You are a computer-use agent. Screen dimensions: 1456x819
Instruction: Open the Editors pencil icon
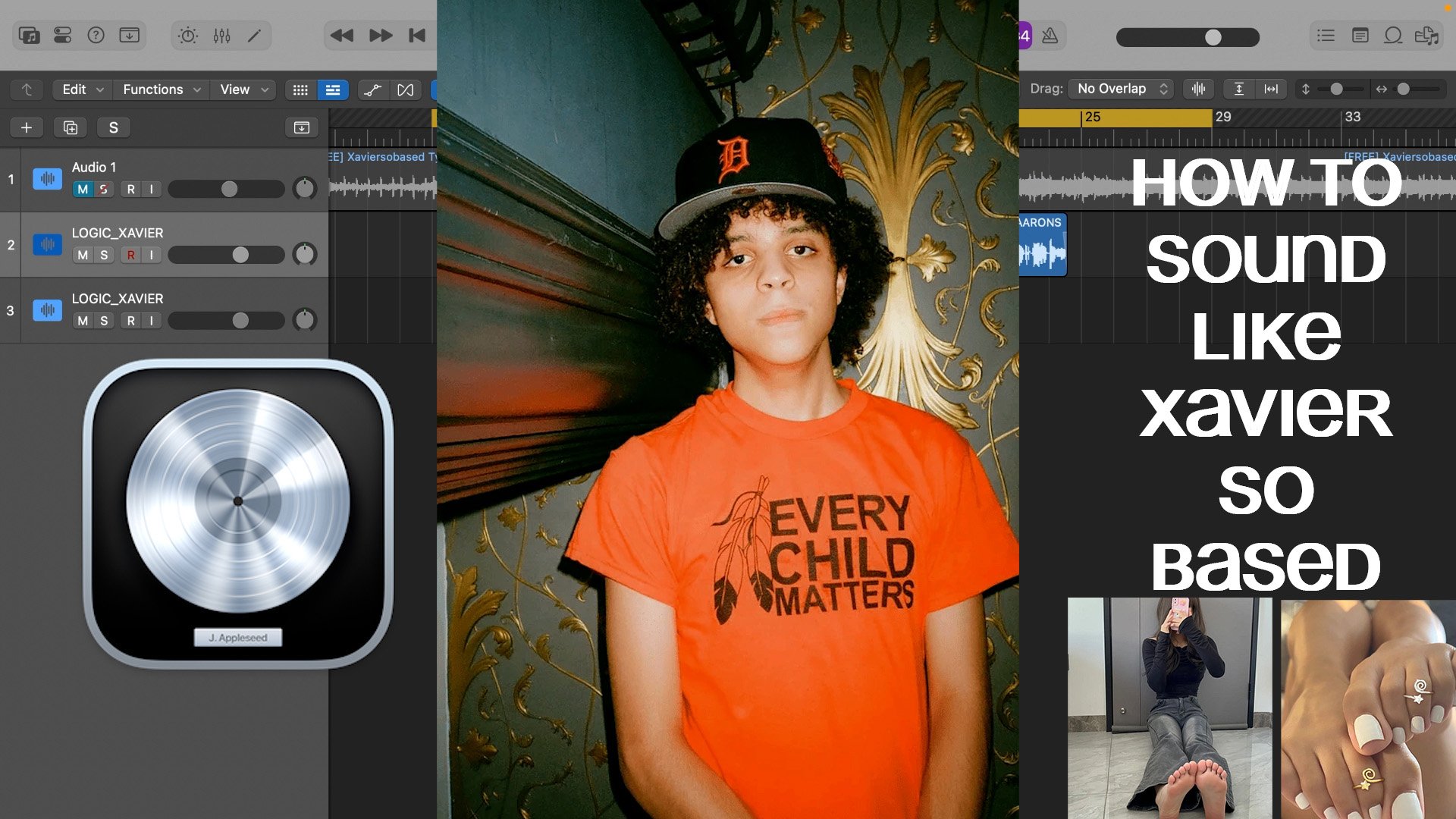[255, 36]
